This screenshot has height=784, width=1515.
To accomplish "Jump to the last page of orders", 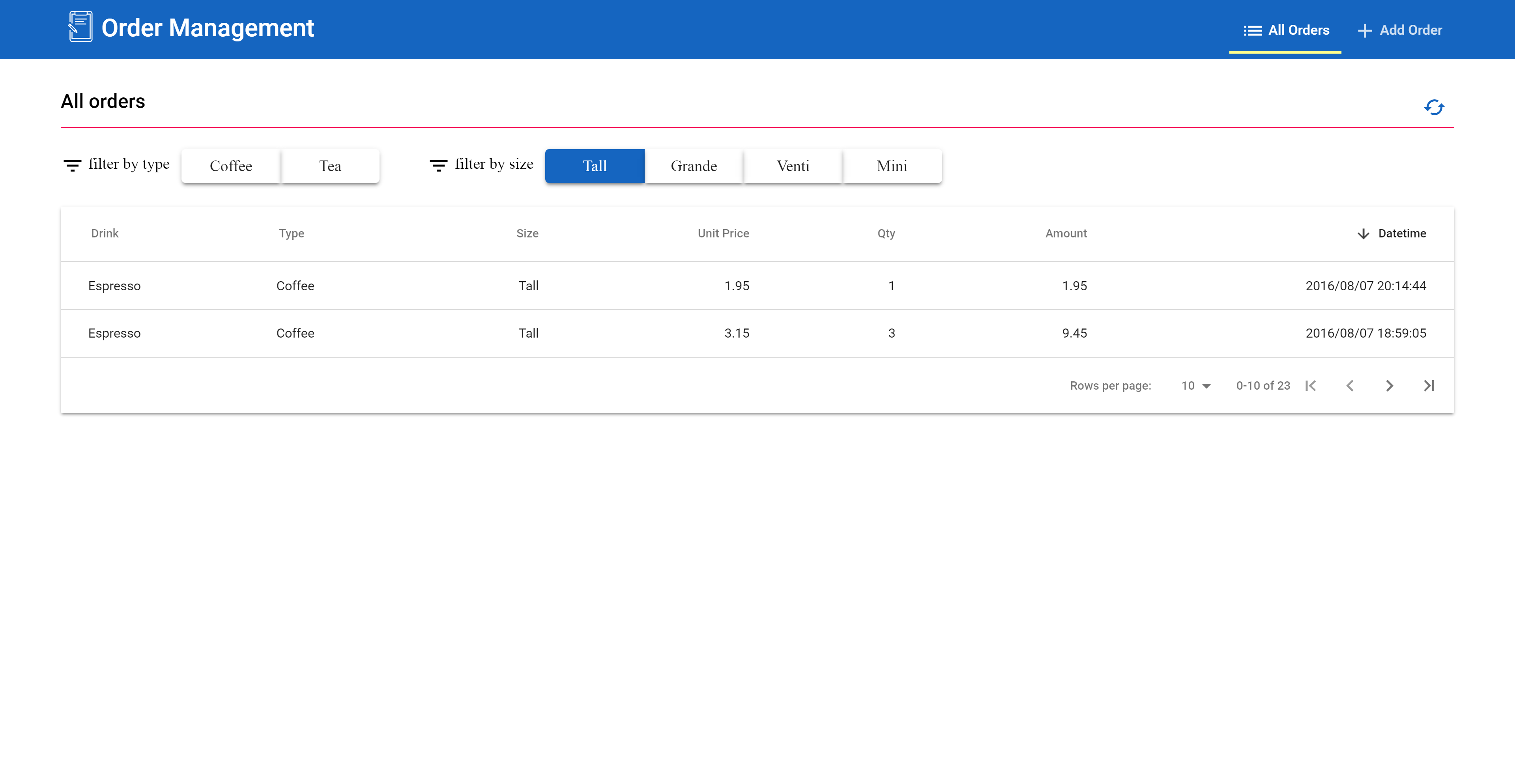I will [1429, 386].
